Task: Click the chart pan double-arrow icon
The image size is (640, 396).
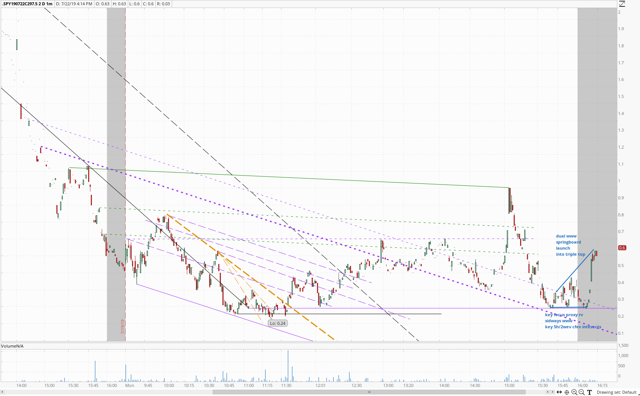Action: [x=560, y=392]
